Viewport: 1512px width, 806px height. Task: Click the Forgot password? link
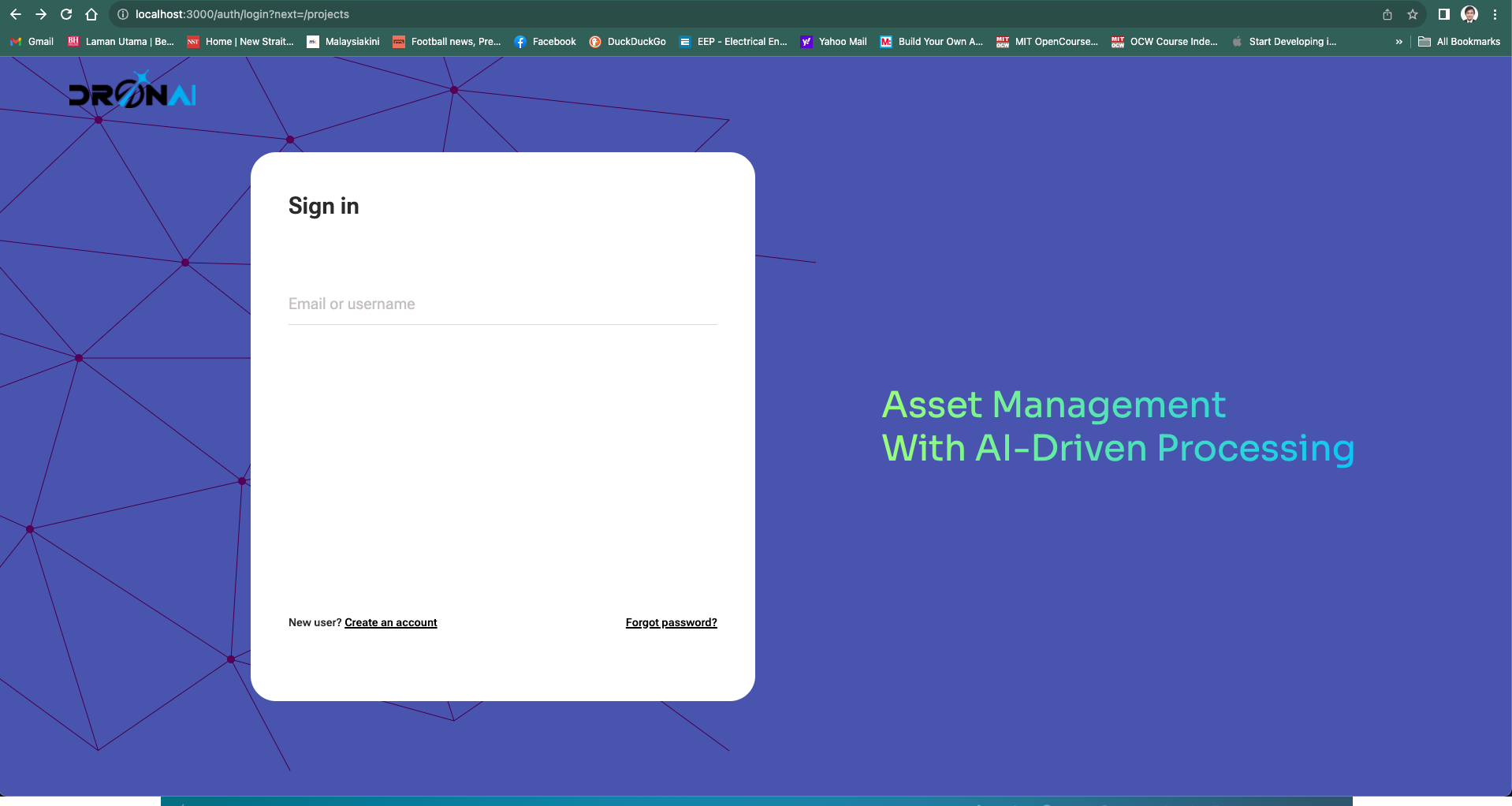(x=671, y=622)
